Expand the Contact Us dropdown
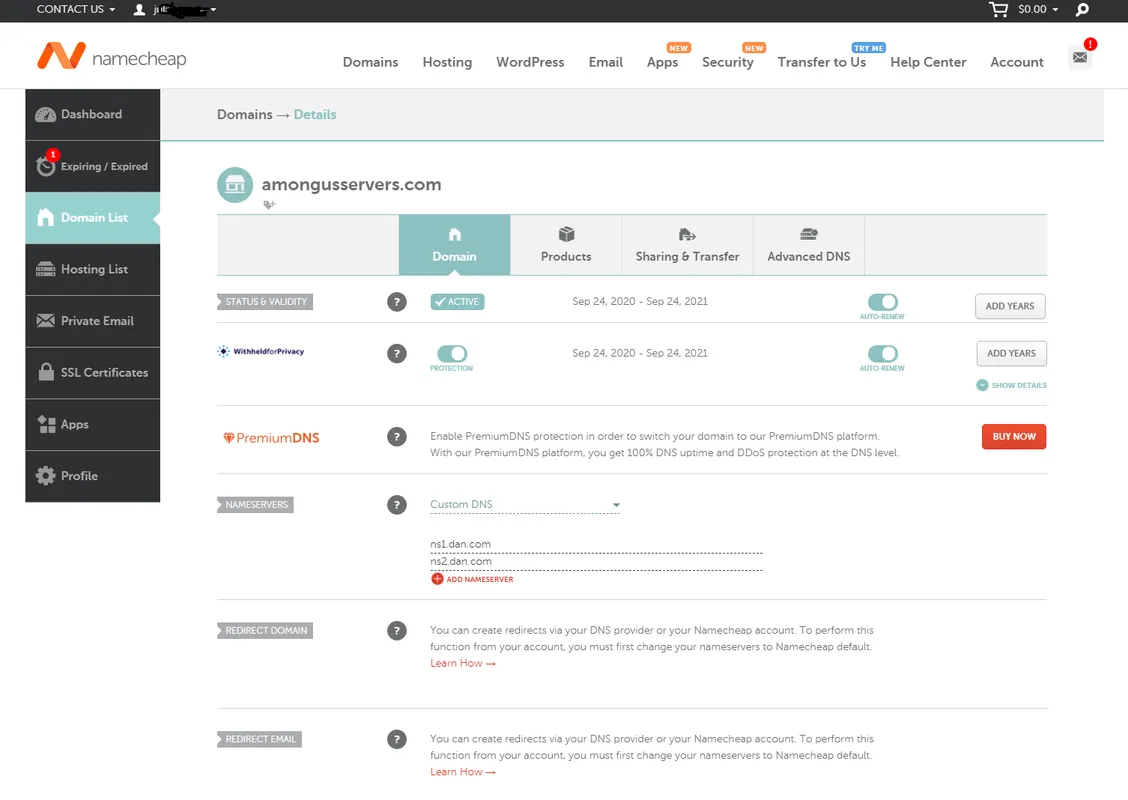This screenshot has height=800, width=1128. point(76,9)
